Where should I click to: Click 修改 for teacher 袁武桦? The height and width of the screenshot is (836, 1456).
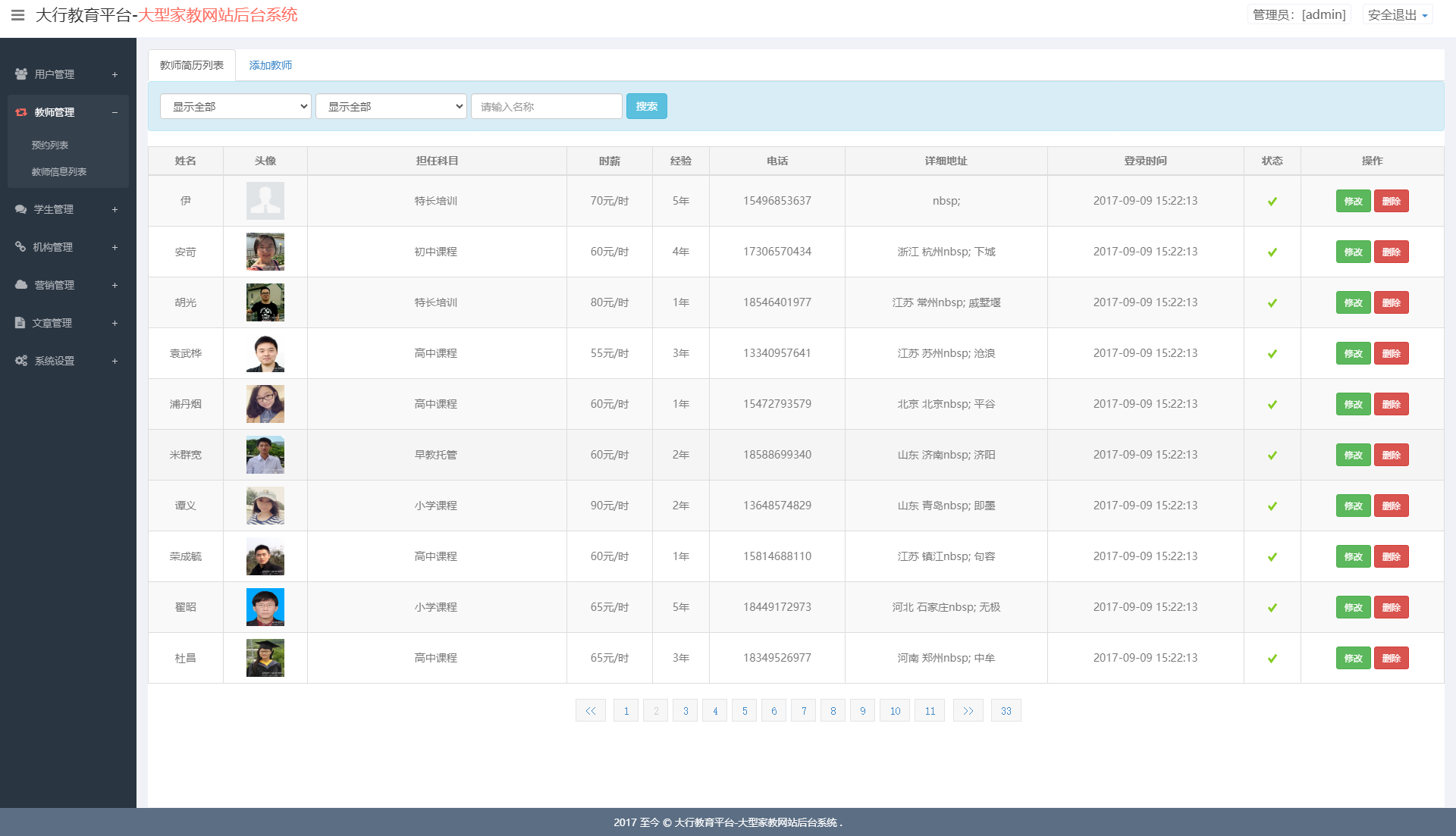pos(1354,353)
